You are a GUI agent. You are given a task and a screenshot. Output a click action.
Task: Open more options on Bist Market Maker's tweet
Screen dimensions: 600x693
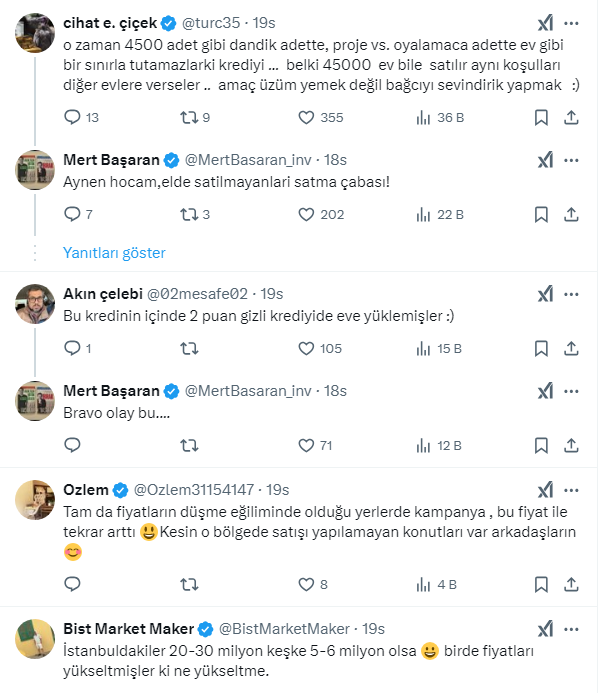[x=571, y=629]
